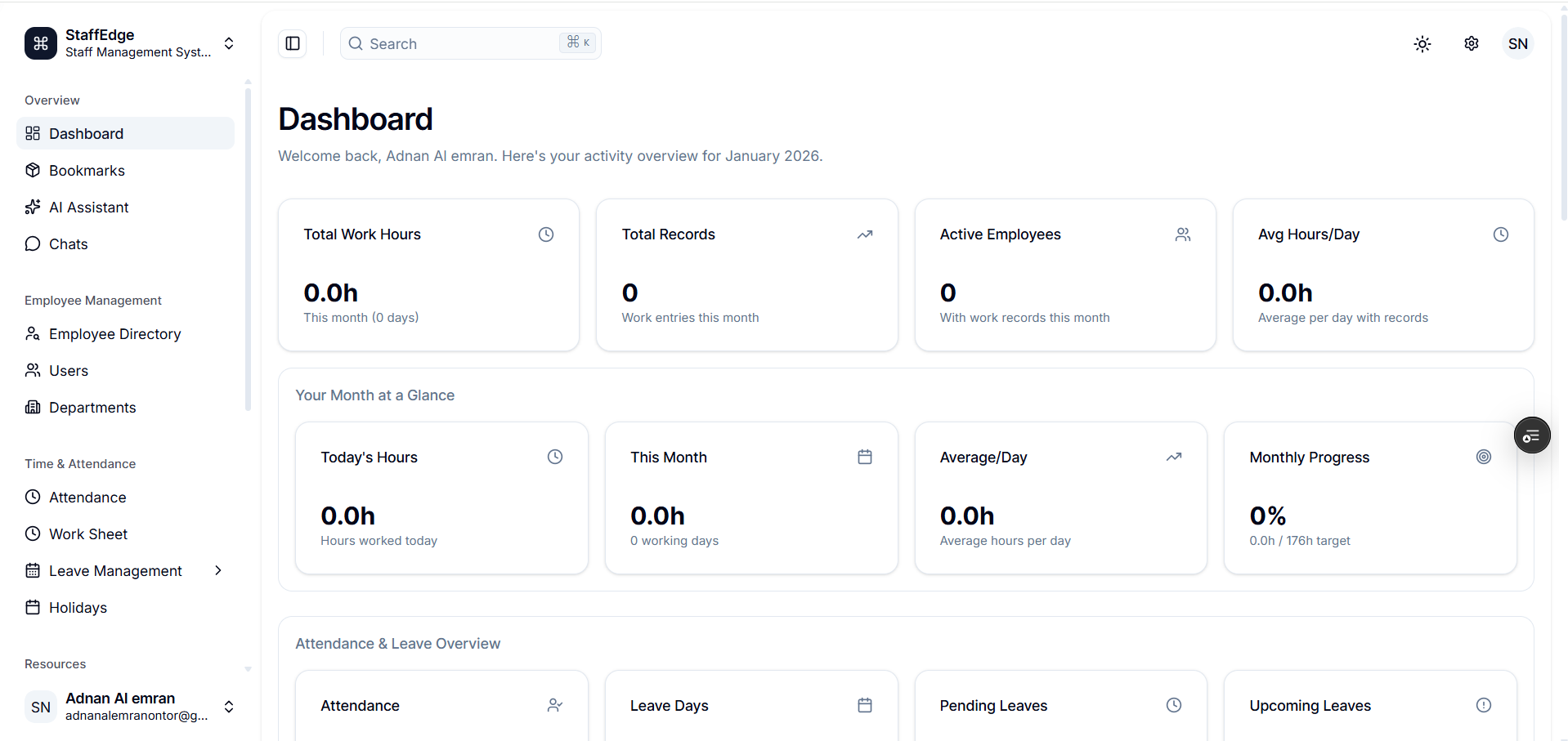Click the StaffEdge logo icon

pos(41,43)
